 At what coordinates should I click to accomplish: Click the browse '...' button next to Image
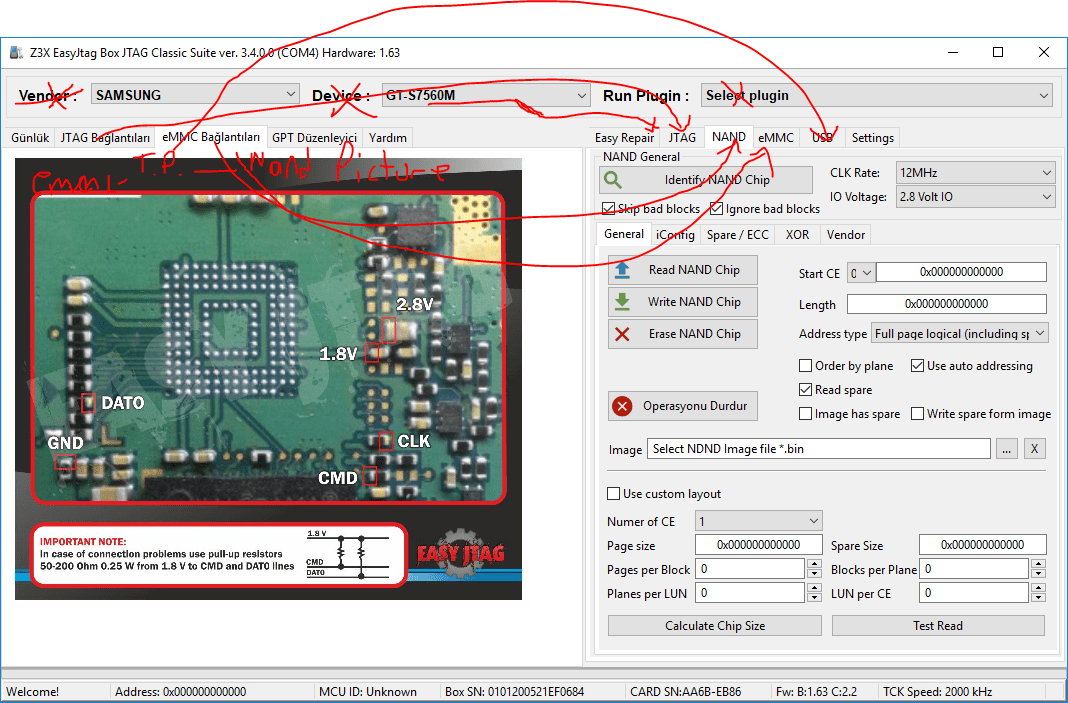pos(1007,449)
